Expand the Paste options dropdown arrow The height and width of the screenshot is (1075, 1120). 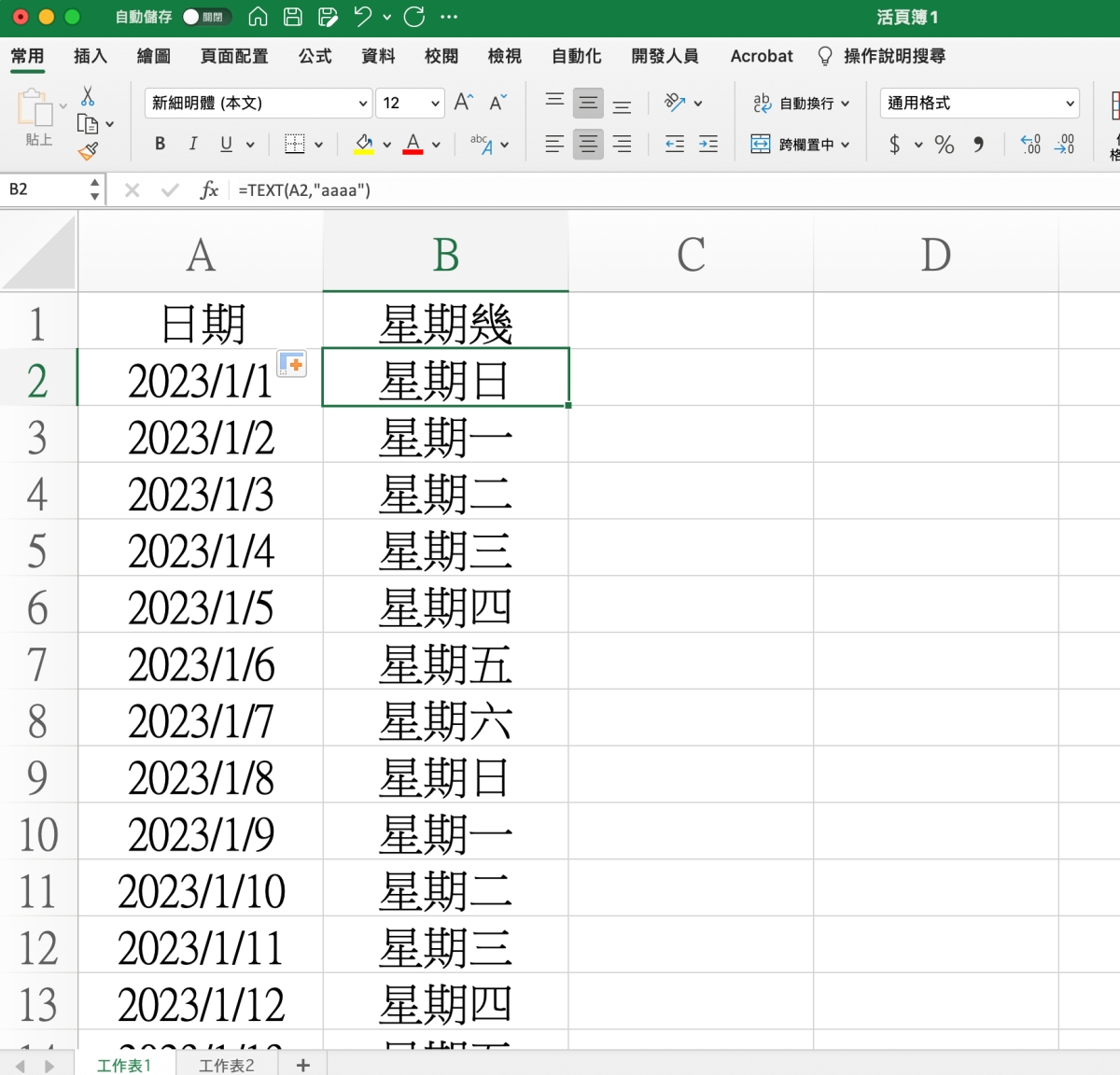[x=63, y=105]
